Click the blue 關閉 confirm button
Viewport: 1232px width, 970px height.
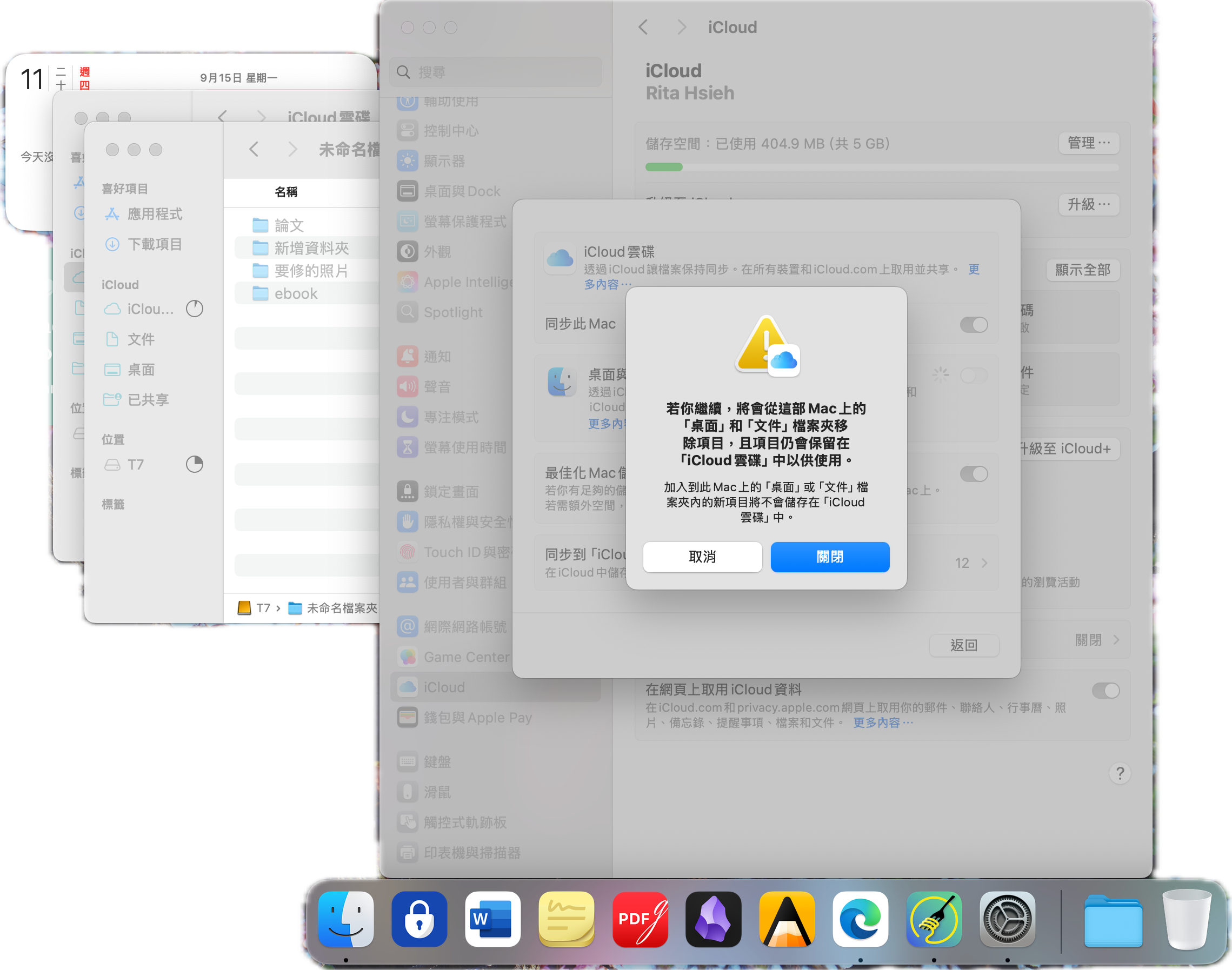tap(829, 557)
